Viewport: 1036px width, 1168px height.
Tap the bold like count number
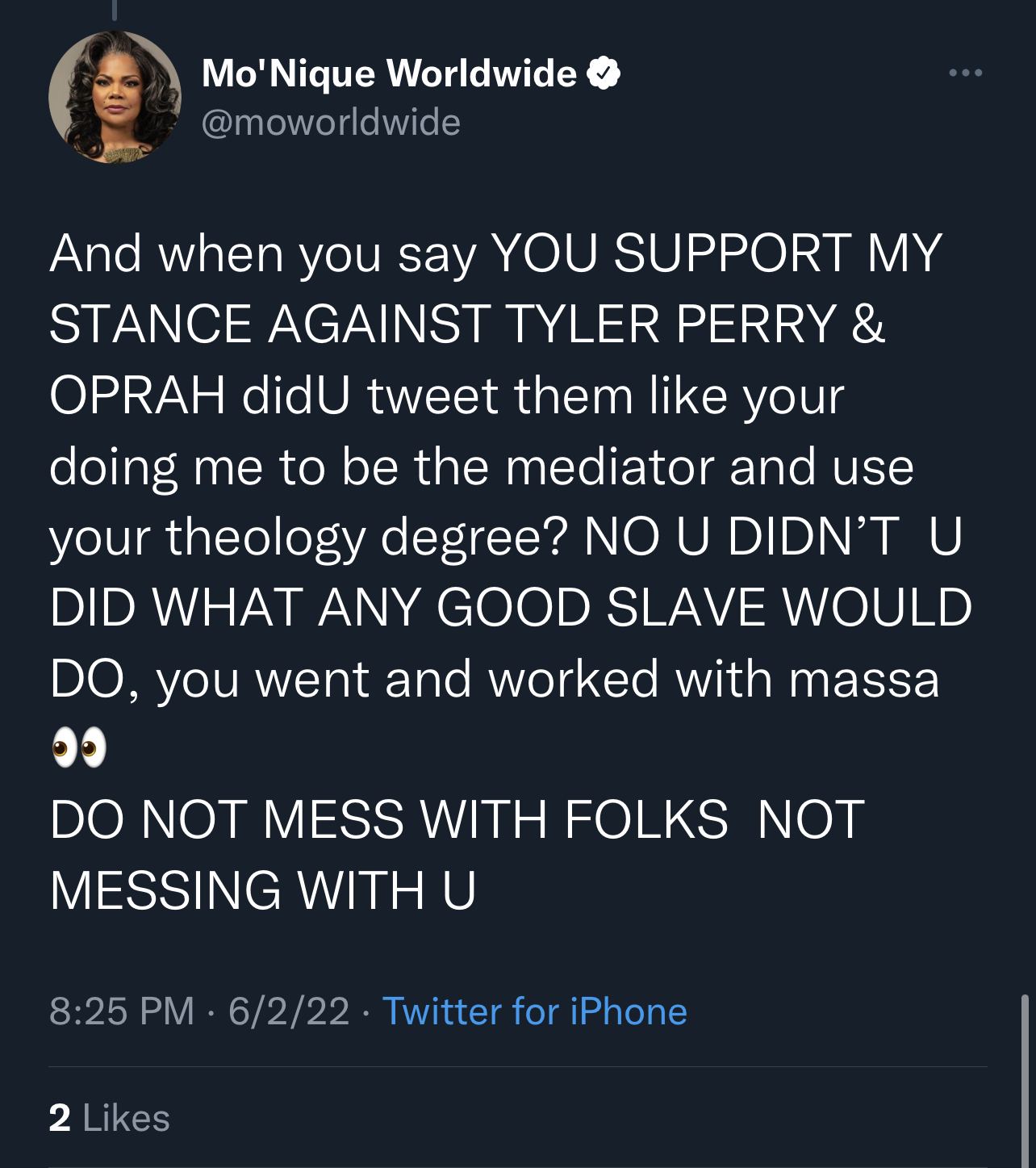pos(60,1118)
